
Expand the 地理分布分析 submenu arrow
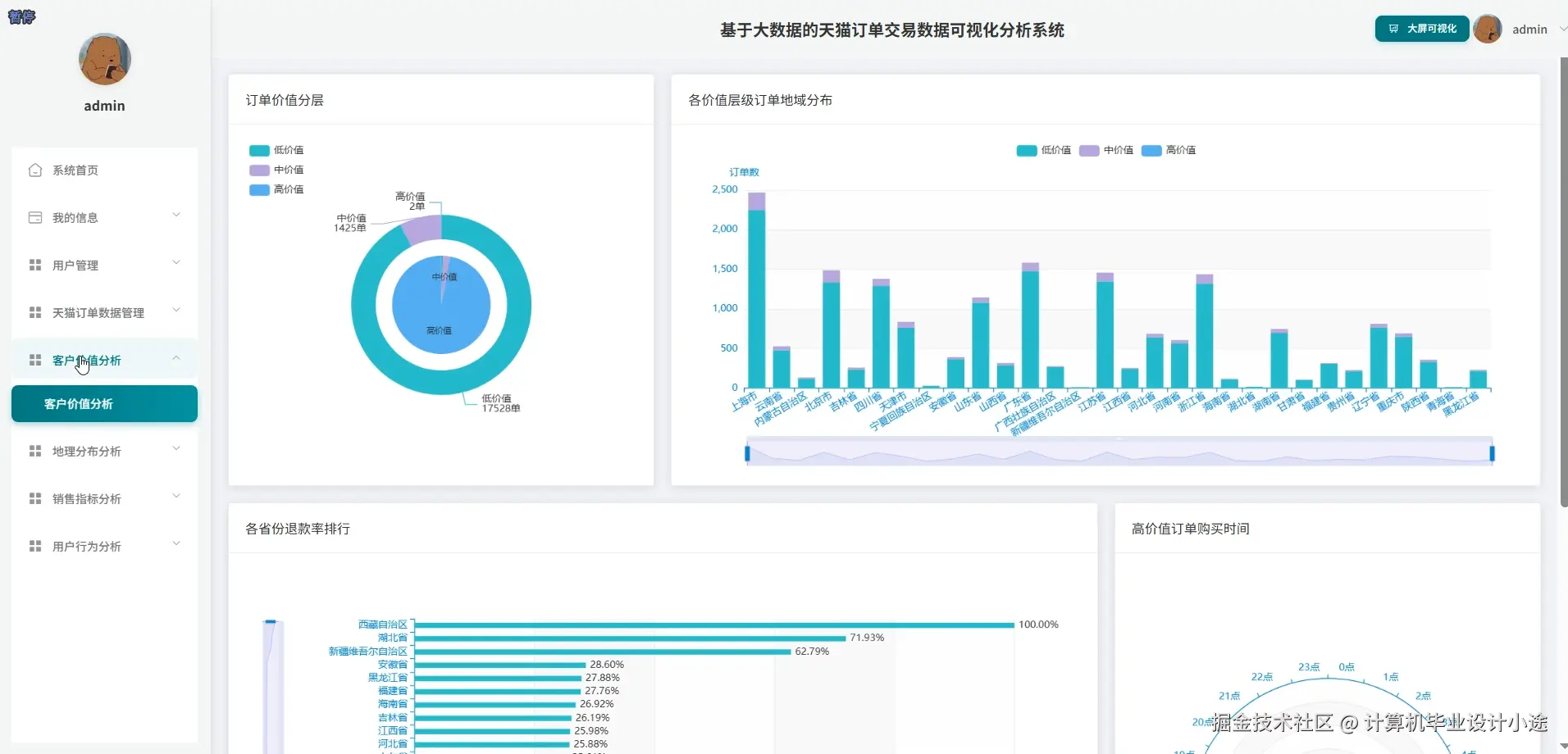point(176,449)
